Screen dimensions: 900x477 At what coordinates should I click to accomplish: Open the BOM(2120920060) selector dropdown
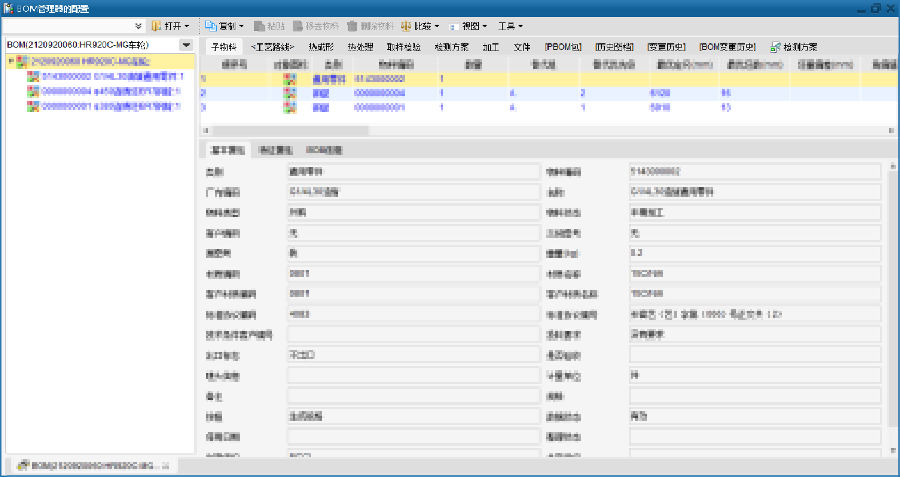click(186, 45)
